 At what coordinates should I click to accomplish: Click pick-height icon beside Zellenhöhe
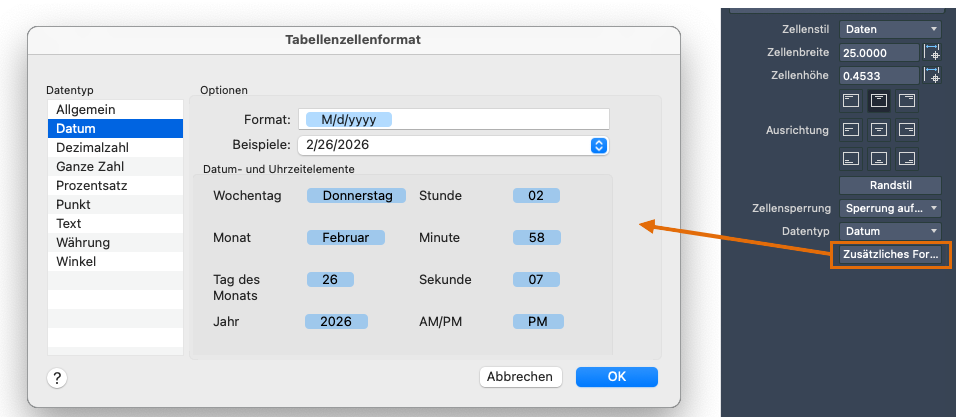932,75
